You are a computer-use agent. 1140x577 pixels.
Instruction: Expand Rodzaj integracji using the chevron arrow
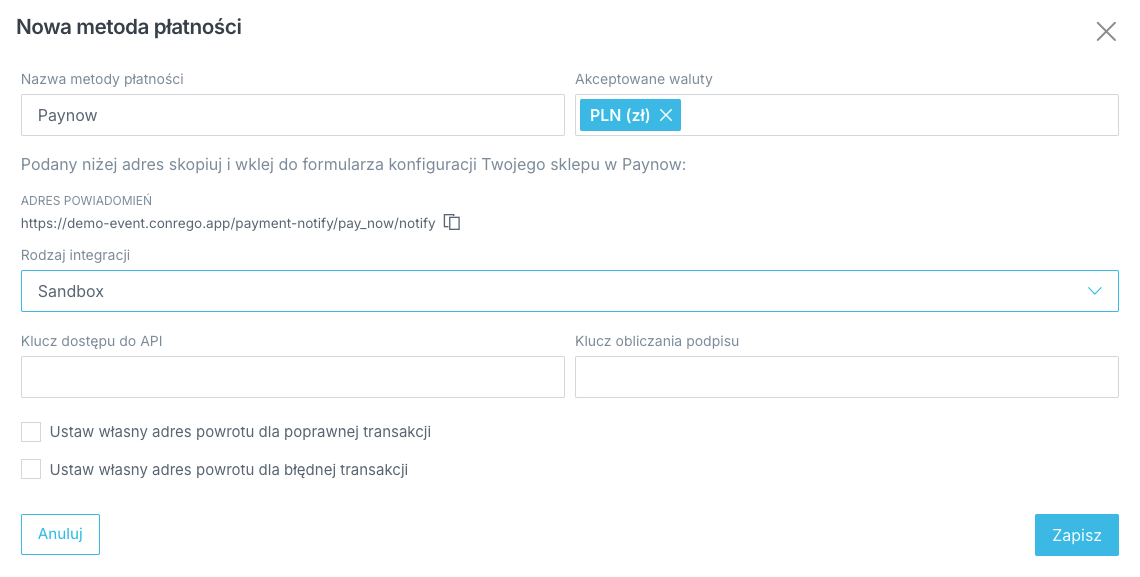(1095, 291)
